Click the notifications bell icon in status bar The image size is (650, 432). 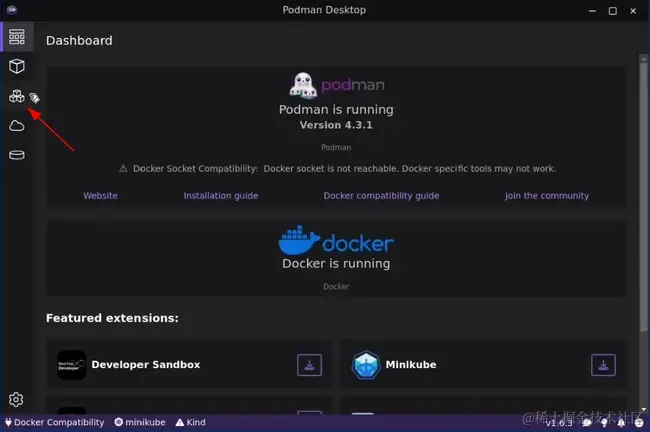[x=621, y=423]
